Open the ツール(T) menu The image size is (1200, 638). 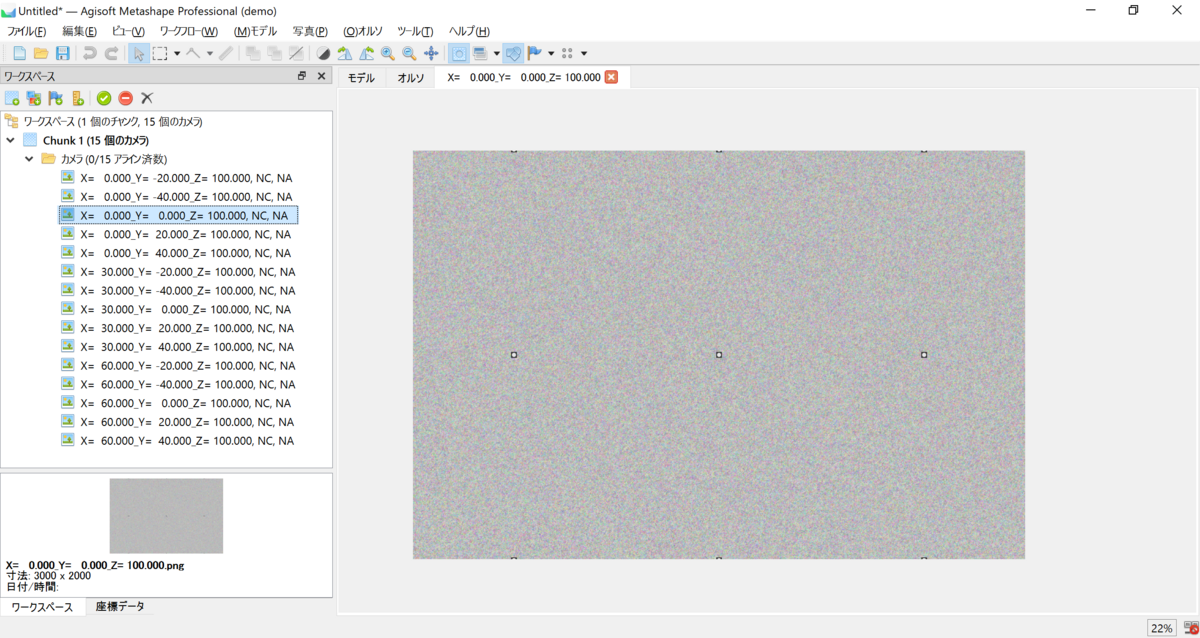click(415, 31)
